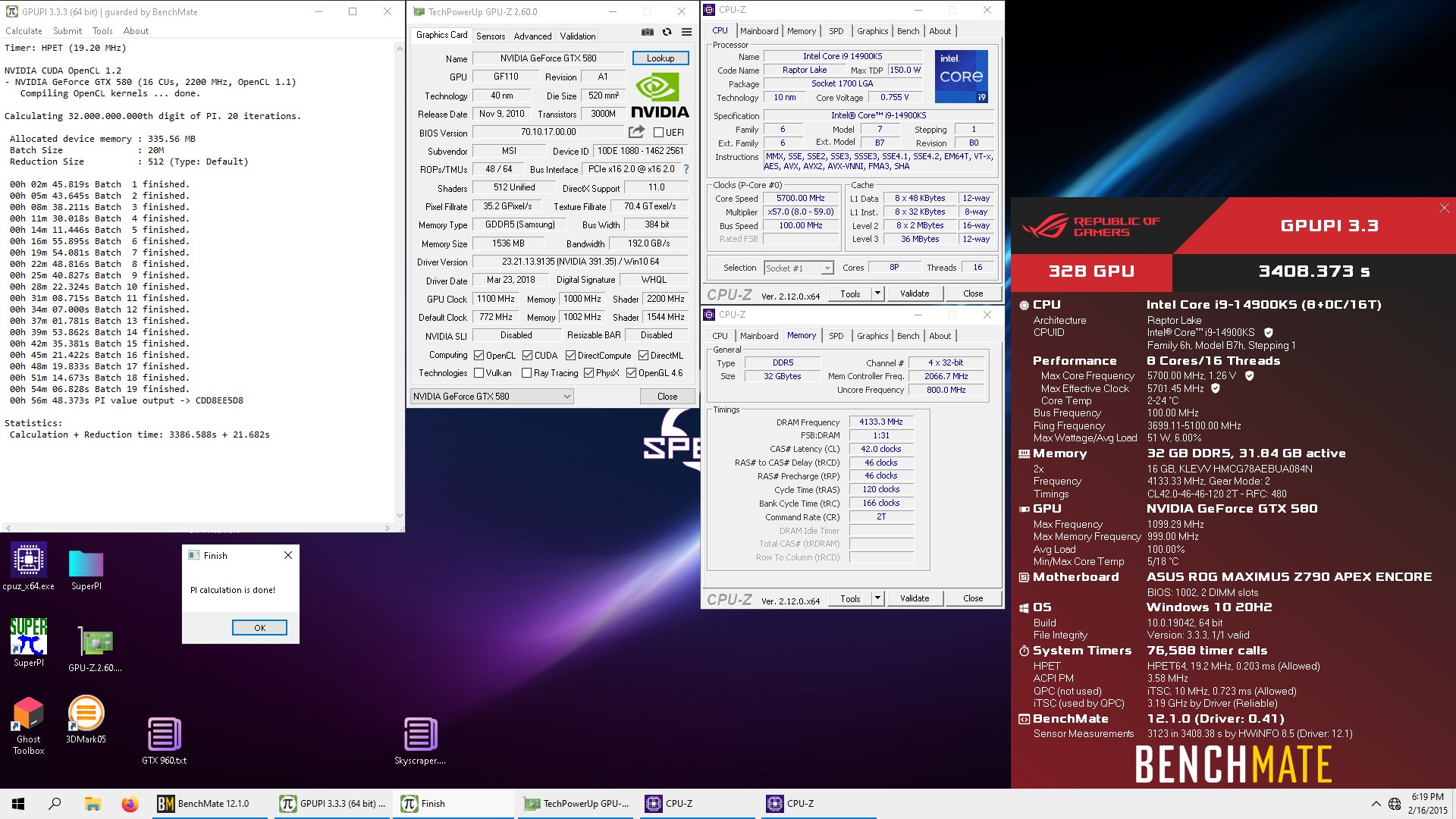Open the Submit menu in GPUPI
This screenshot has height=819, width=1456.
67,31
